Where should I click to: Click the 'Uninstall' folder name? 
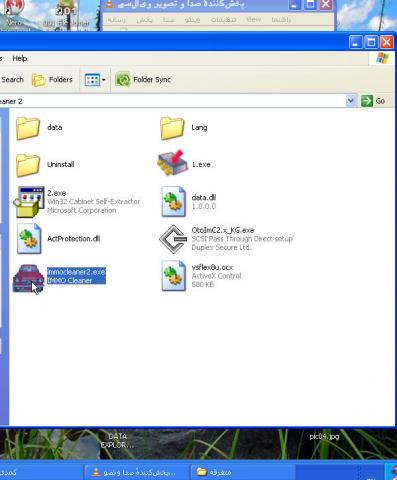[x=61, y=165]
